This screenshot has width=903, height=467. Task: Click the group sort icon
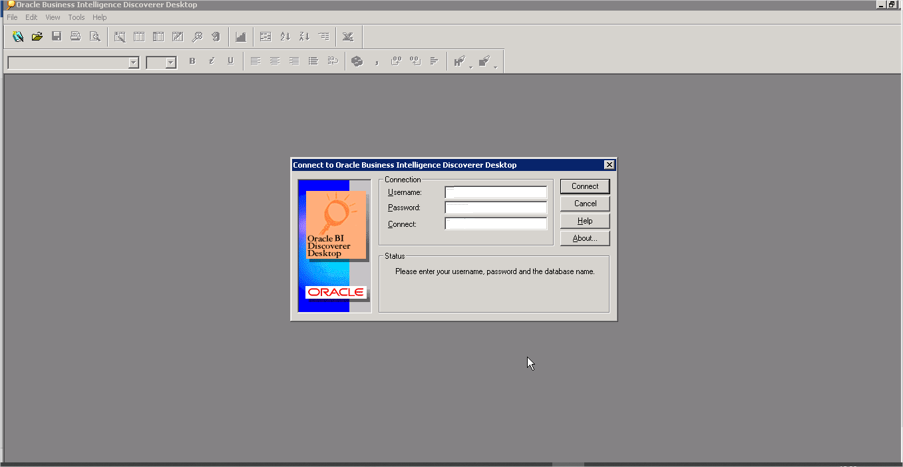coord(324,37)
